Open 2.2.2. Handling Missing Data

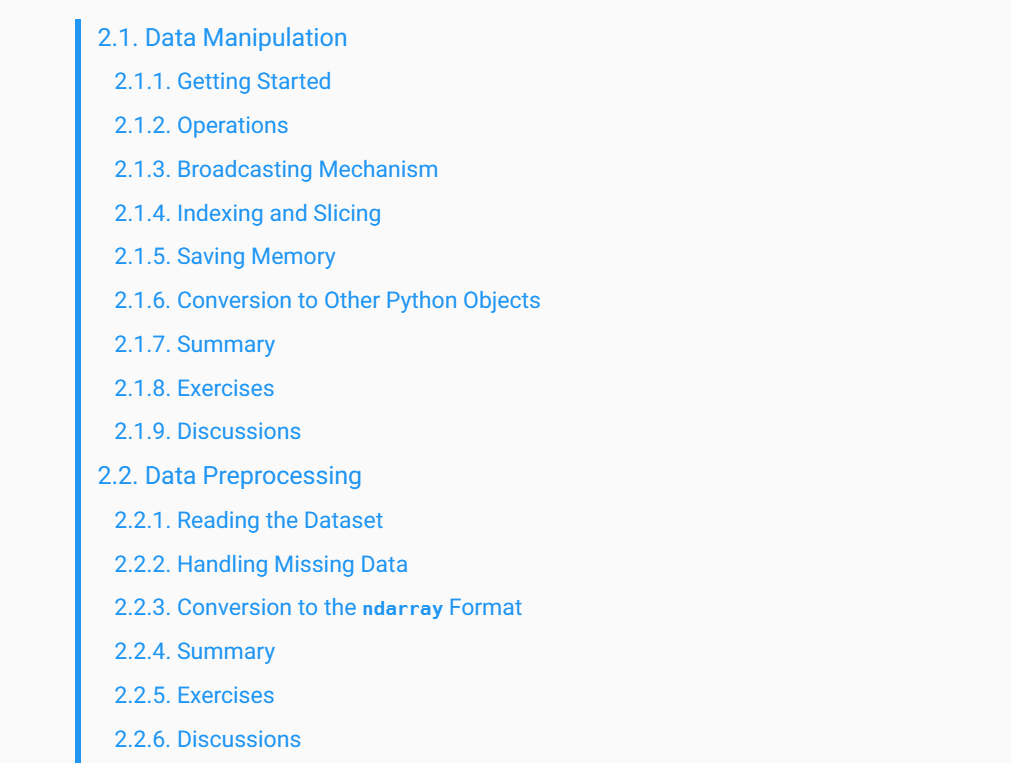click(261, 565)
